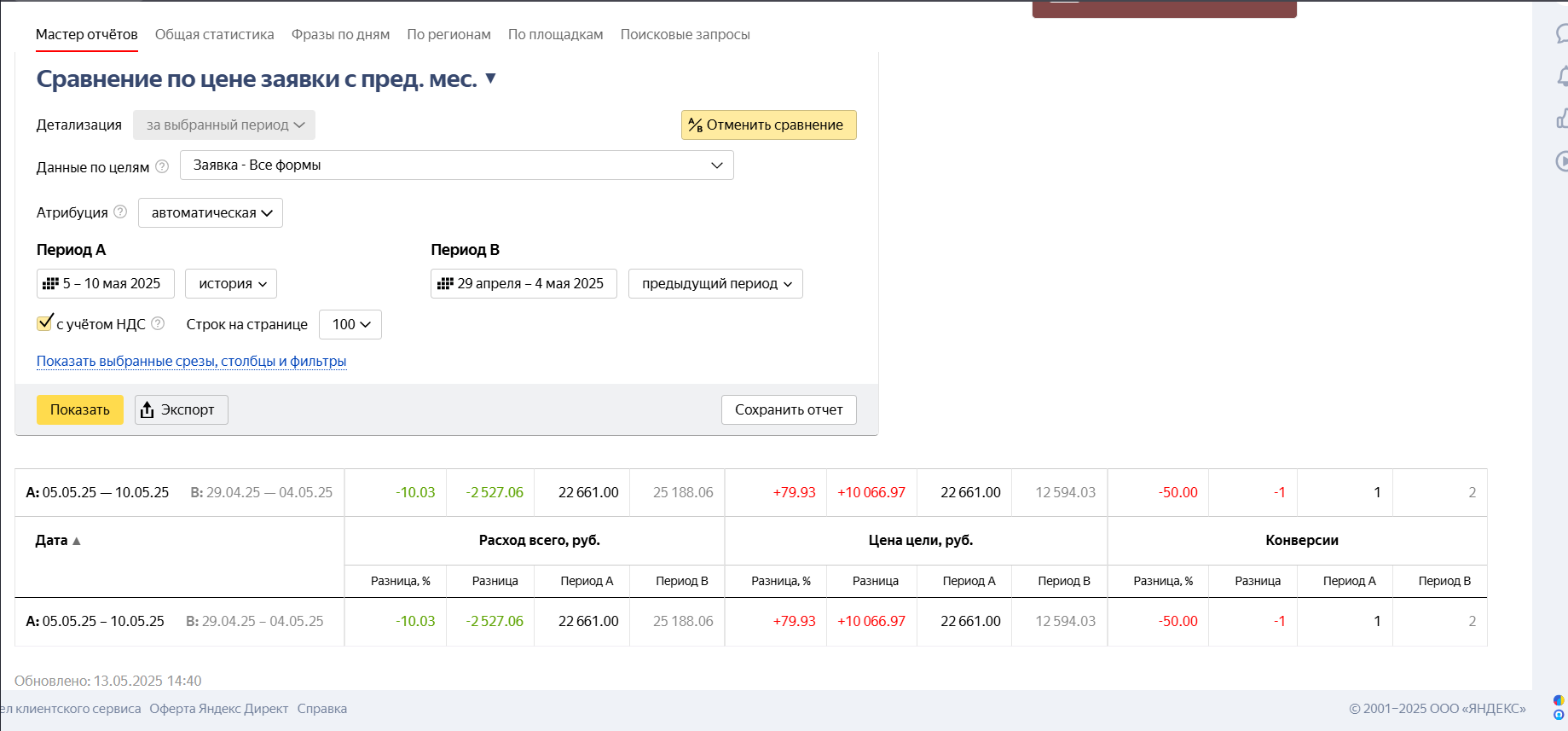This screenshot has width=1568, height=731.
Task: Click export arrow icon on Экспорт button
Action: point(147,410)
